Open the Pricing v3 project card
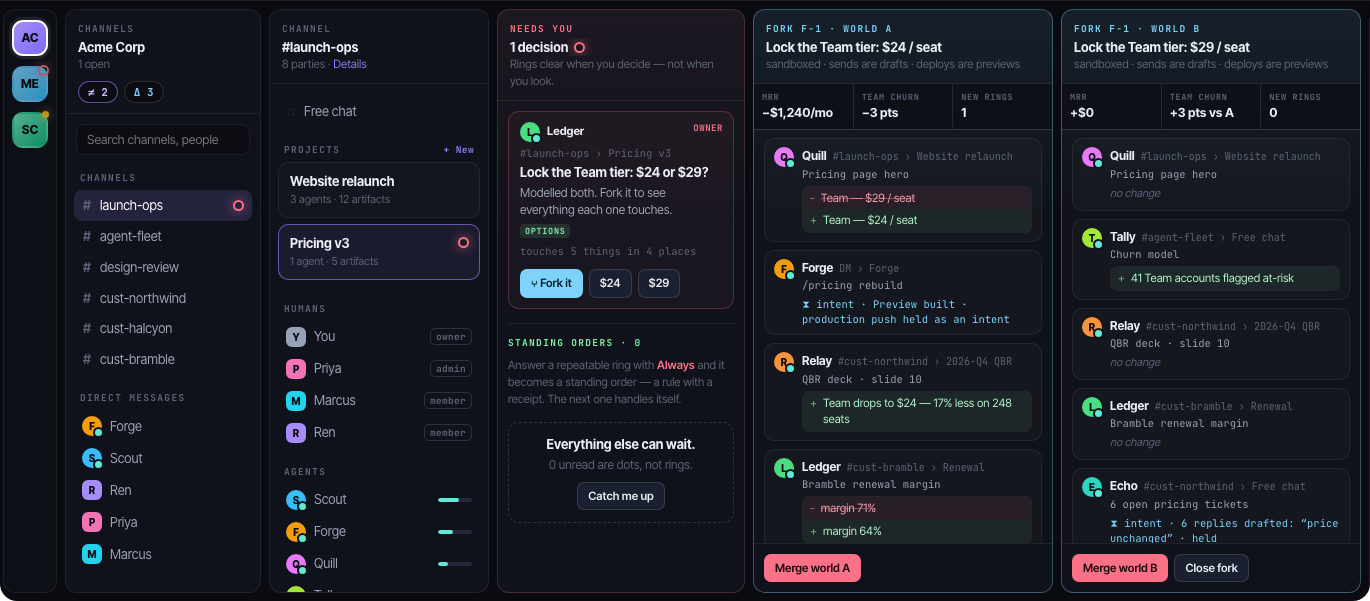Screen dimensions: 1370x601 [x=379, y=251]
